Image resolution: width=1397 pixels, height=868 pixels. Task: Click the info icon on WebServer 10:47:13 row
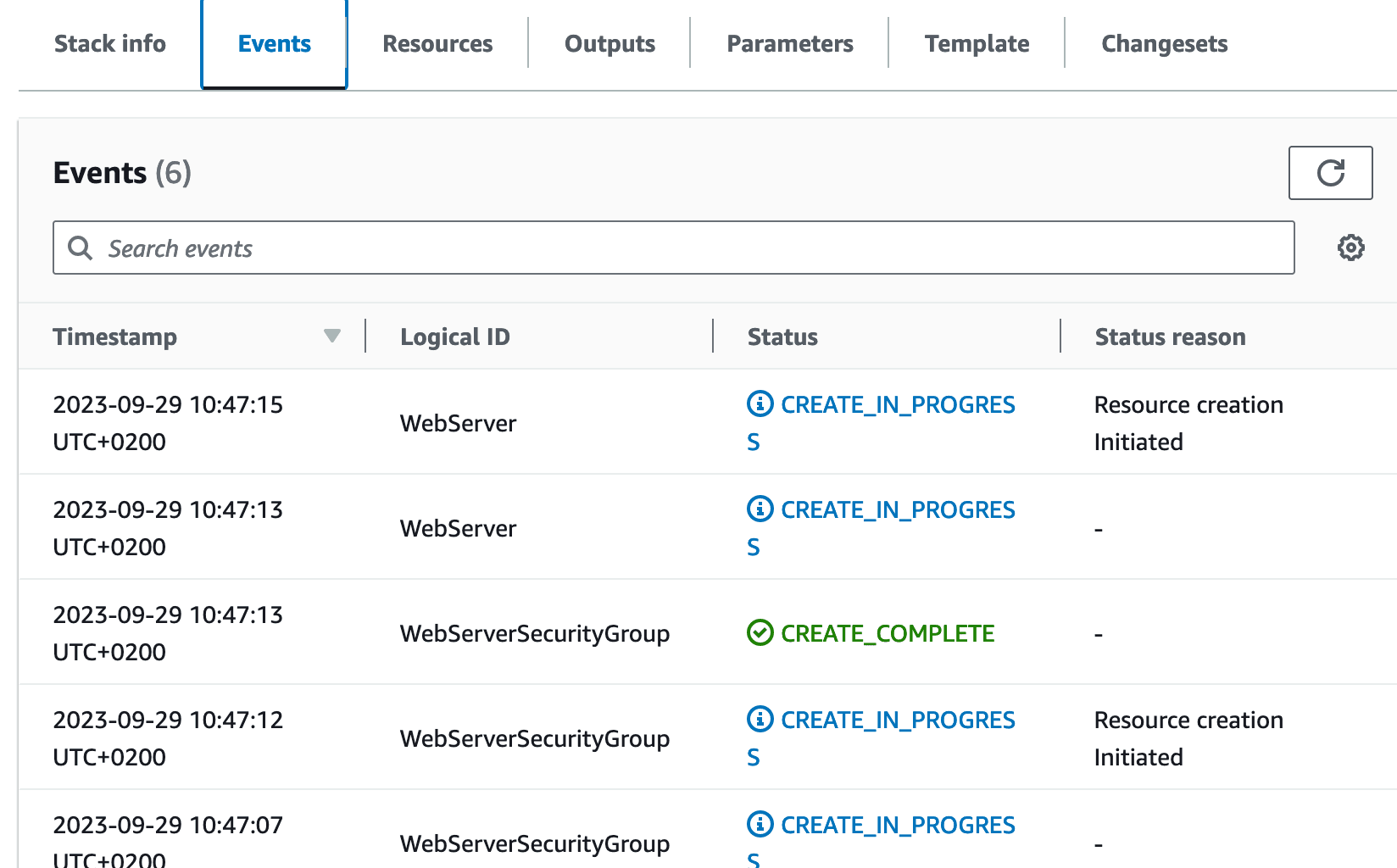[759, 509]
